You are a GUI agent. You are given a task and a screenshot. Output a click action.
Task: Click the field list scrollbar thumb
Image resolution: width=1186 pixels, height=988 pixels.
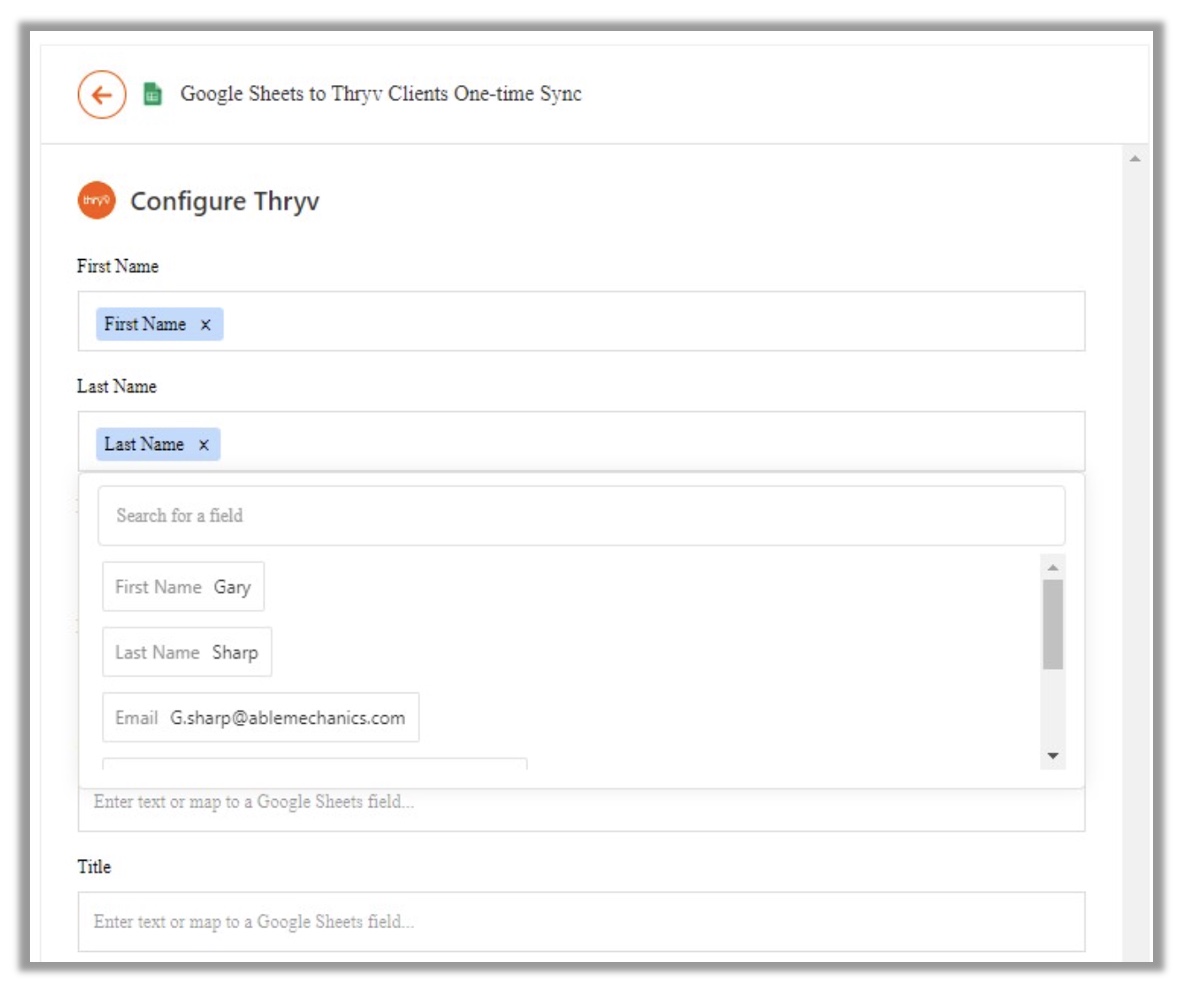1053,625
